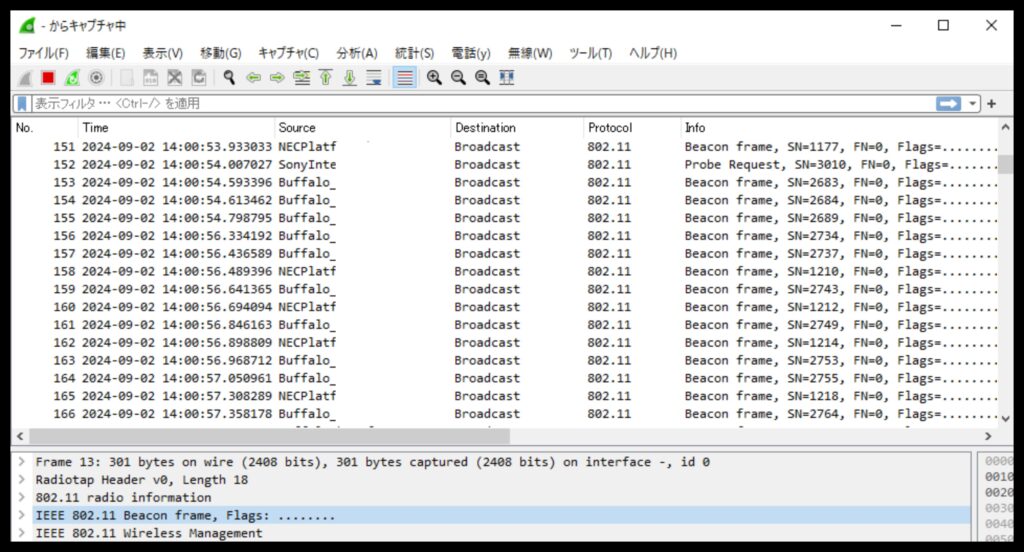Open the 分析(A) menu
The image size is (1024, 552).
357,53
